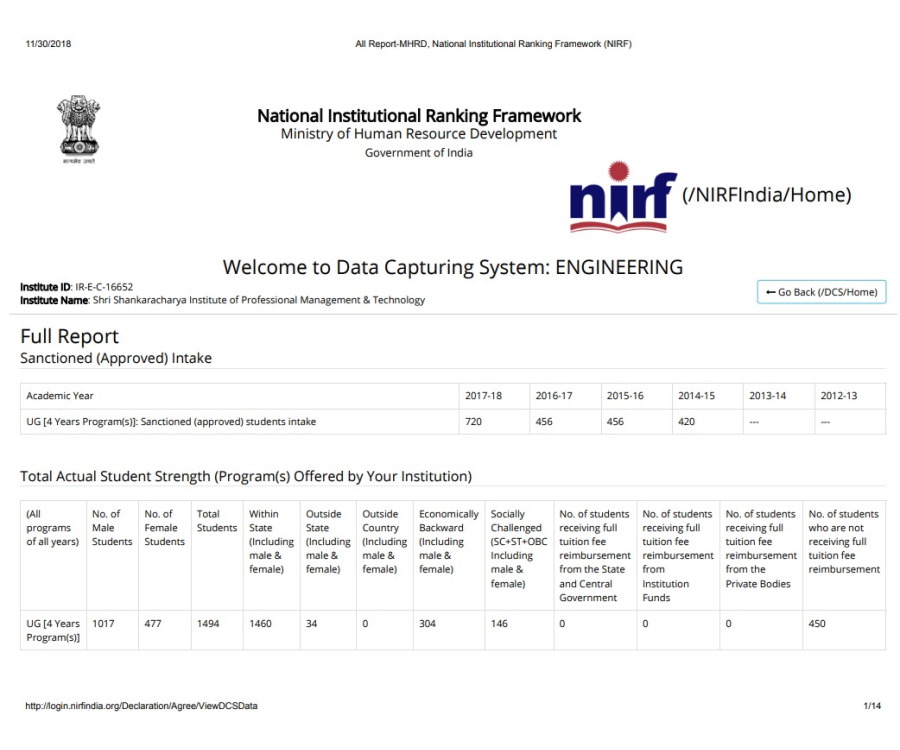This screenshot has height=750, width=900.
Task: Click 'Welcome to Data Capturing System: ENGINEERING' title
Action: click(453, 267)
